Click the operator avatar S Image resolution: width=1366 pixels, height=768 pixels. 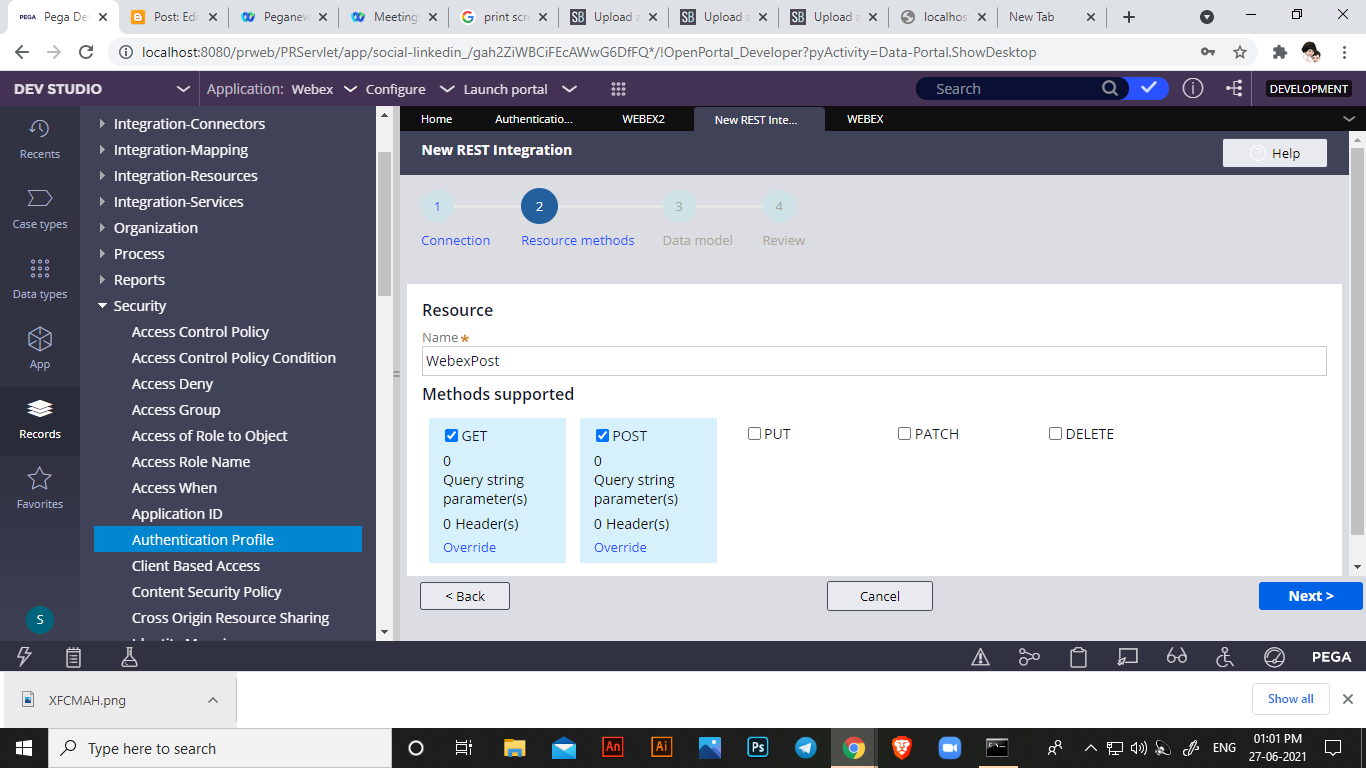tap(40, 620)
